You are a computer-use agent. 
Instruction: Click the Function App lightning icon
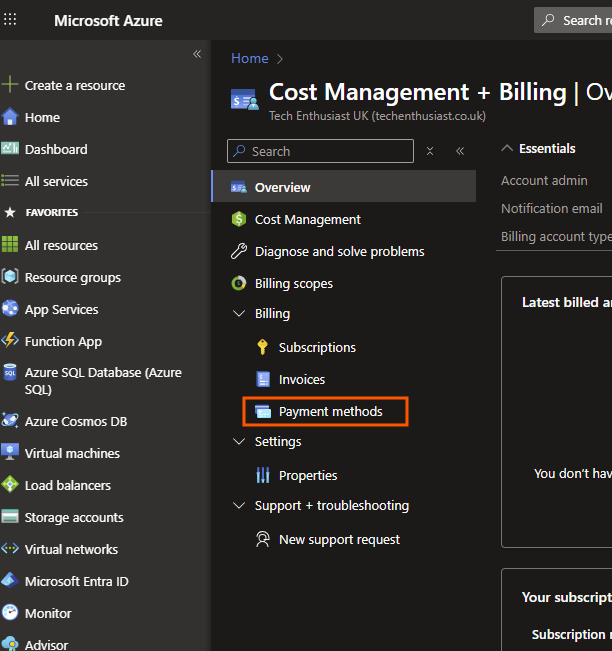click(10, 340)
